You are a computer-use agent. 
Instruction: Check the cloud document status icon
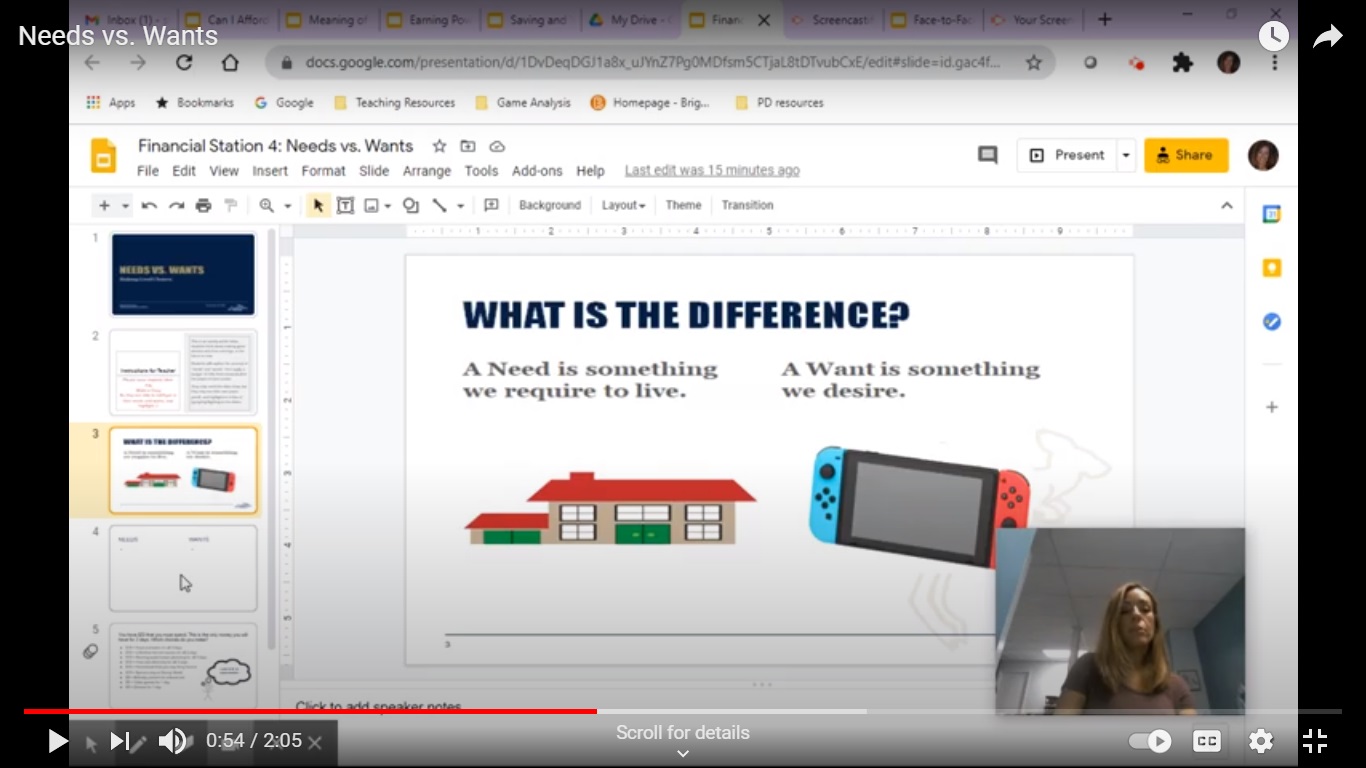[x=497, y=146]
